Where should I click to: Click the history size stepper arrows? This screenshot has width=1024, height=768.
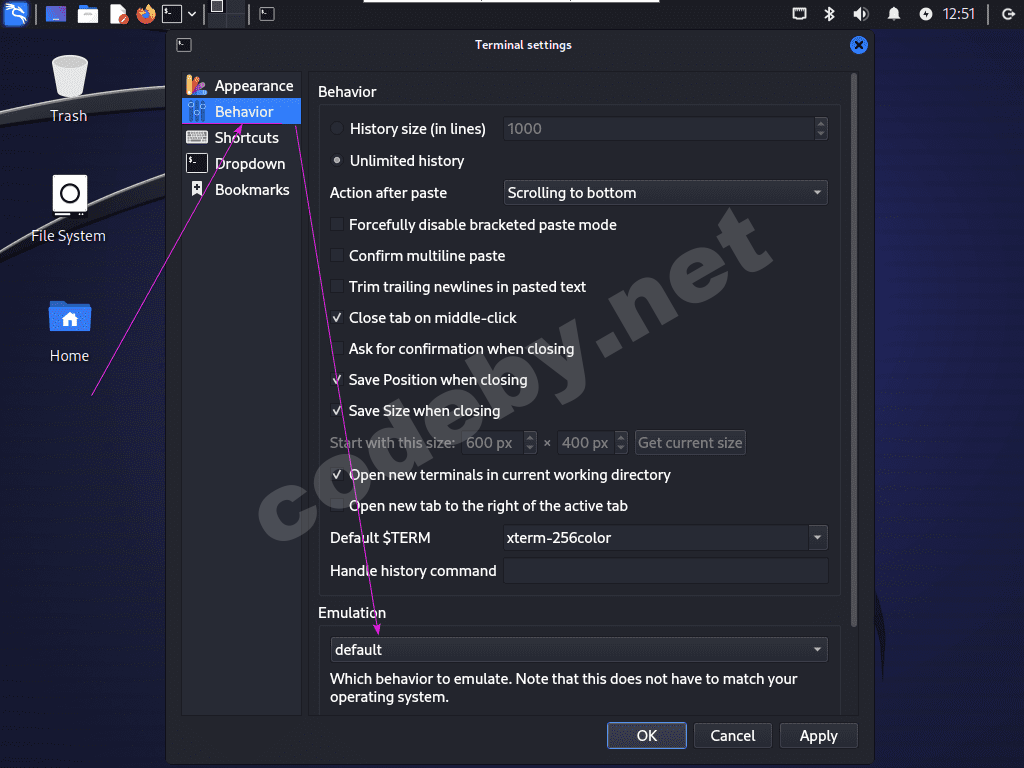821,129
